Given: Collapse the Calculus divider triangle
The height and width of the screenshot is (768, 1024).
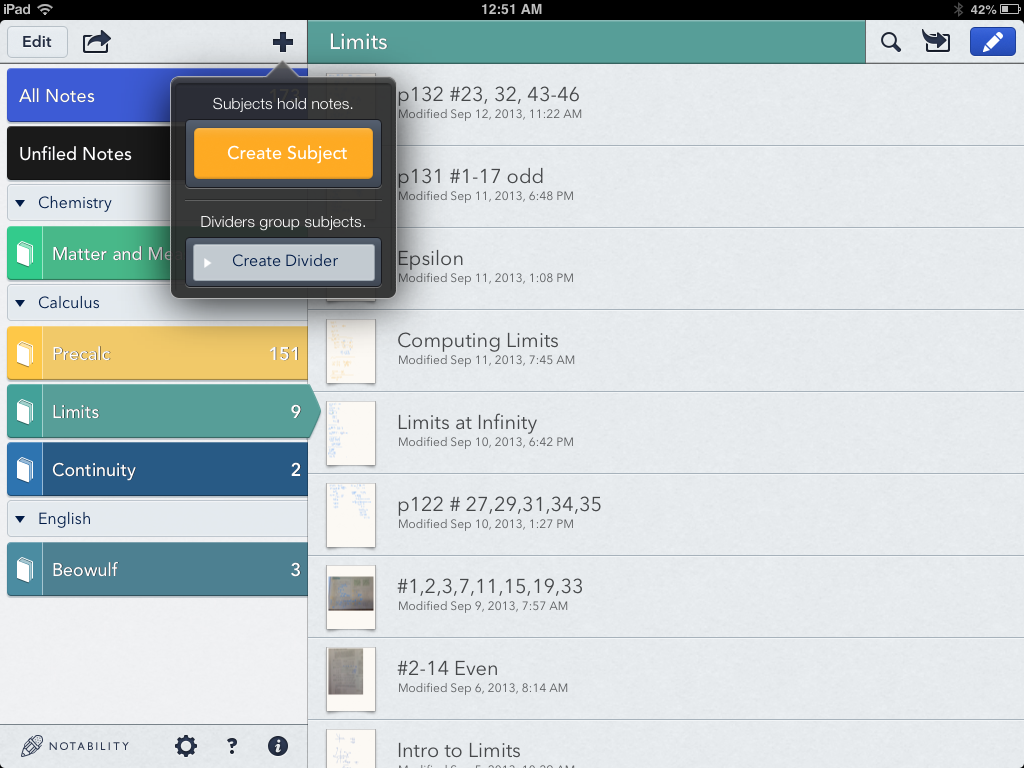Looking at the screenshot, I should (20, 303).
